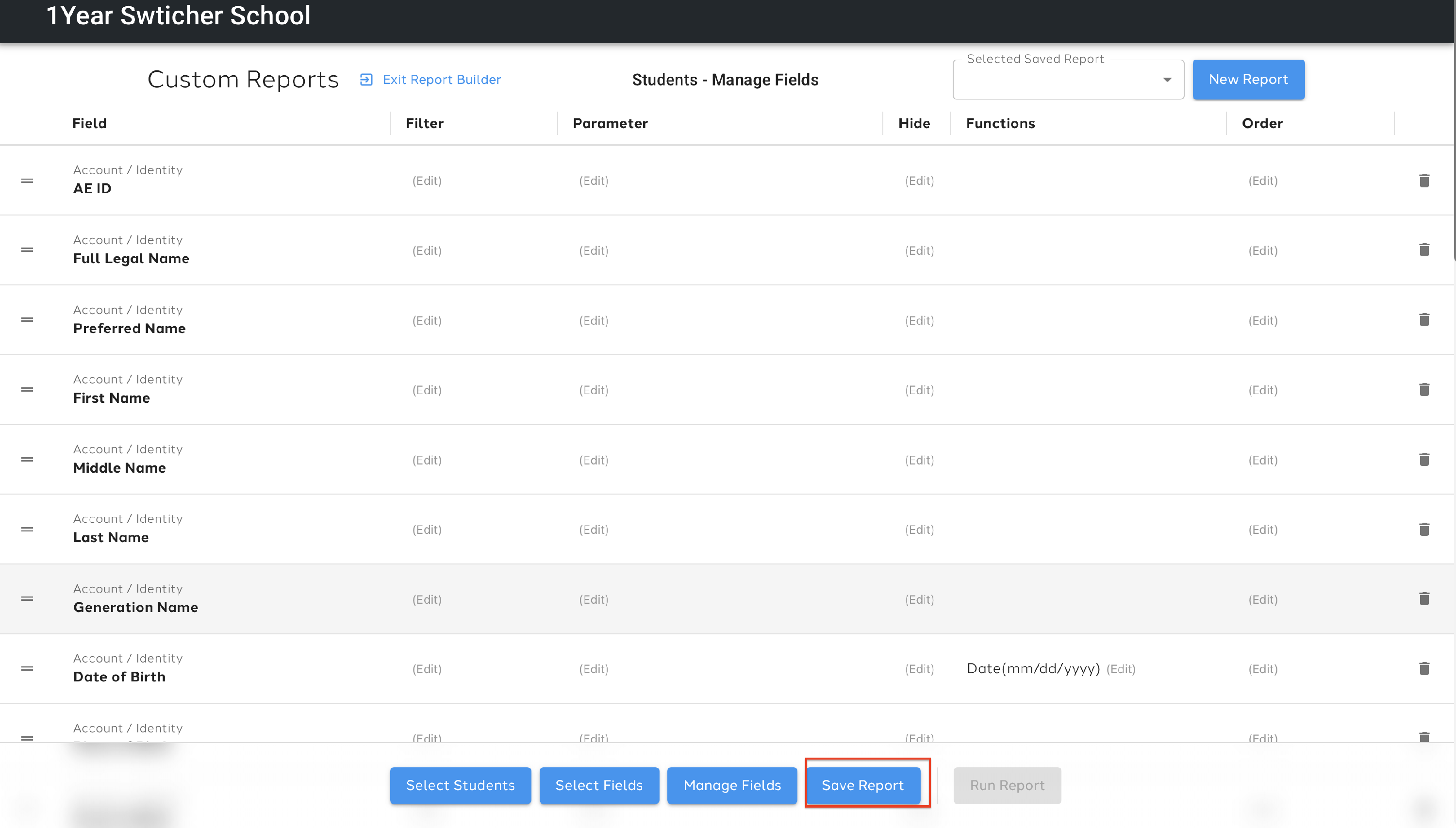Viewport: 1456px width, 828px height.
Task: Click drag handle beside Middle Name
Action: point(27,460)
